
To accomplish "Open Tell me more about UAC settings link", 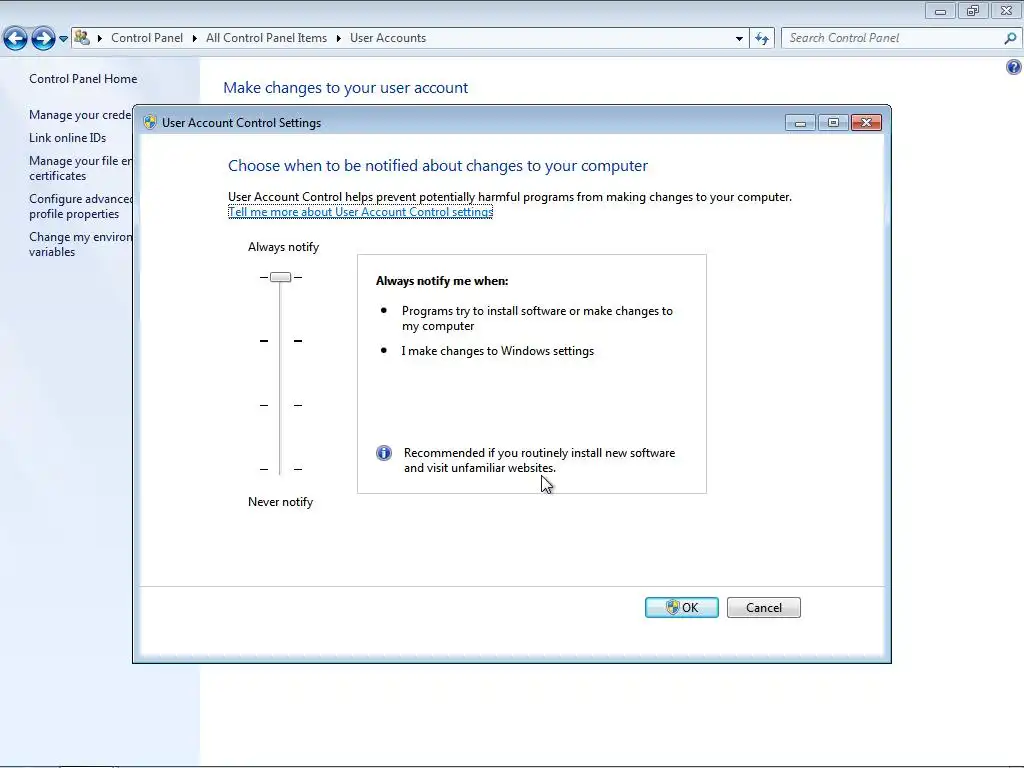I will pyautogui.click(x=360, y=212).
